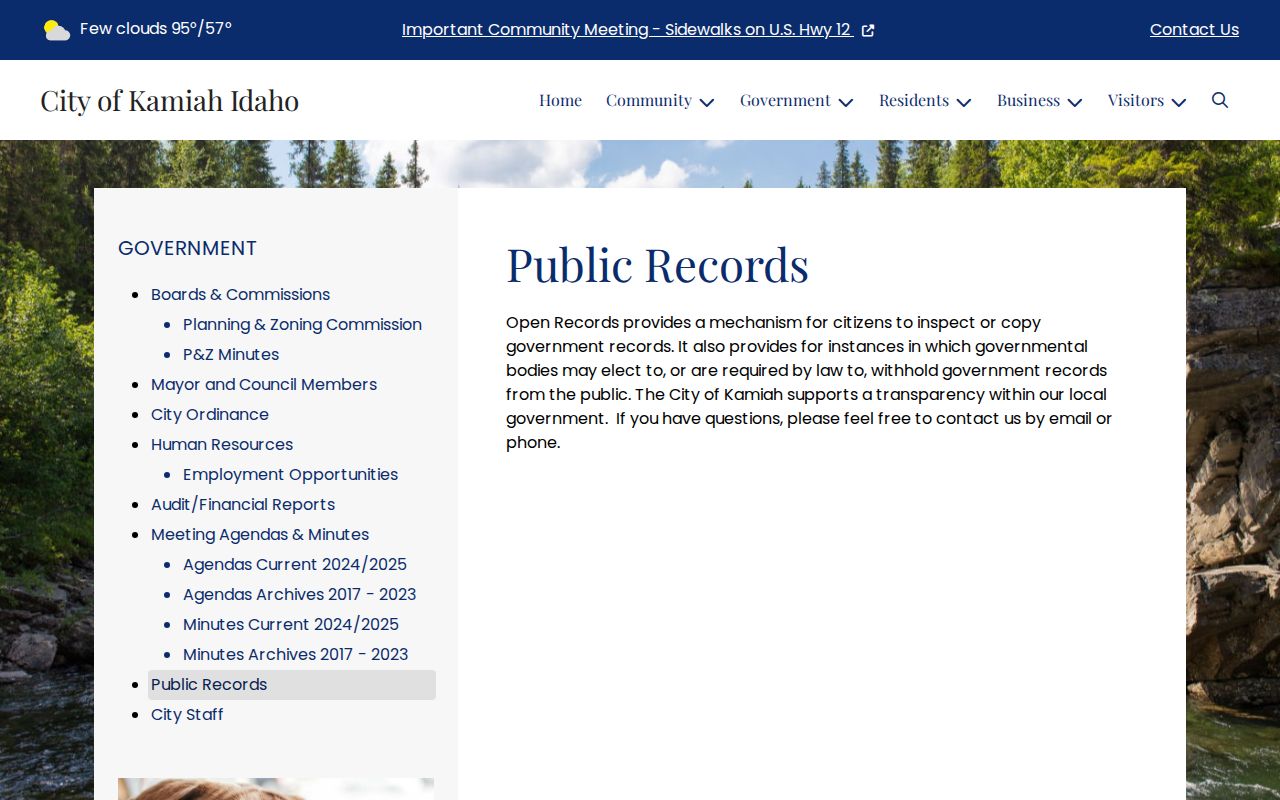The width and height of the screenshot is (1280, 800).
Task: Expand the Business menu chevron
Action: (x=1075, y=102)
